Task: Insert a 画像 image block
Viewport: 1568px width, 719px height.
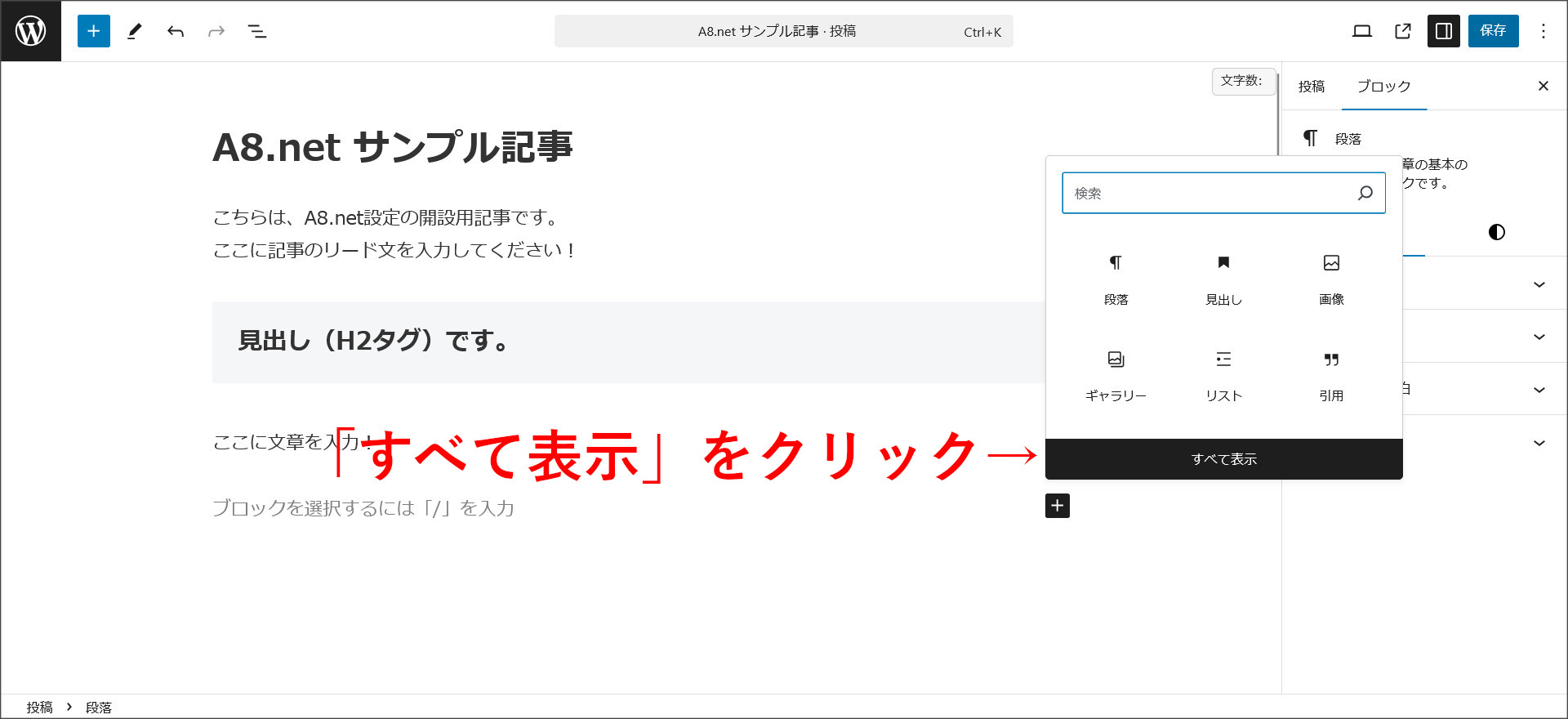Action: [x=1332, y=279]
